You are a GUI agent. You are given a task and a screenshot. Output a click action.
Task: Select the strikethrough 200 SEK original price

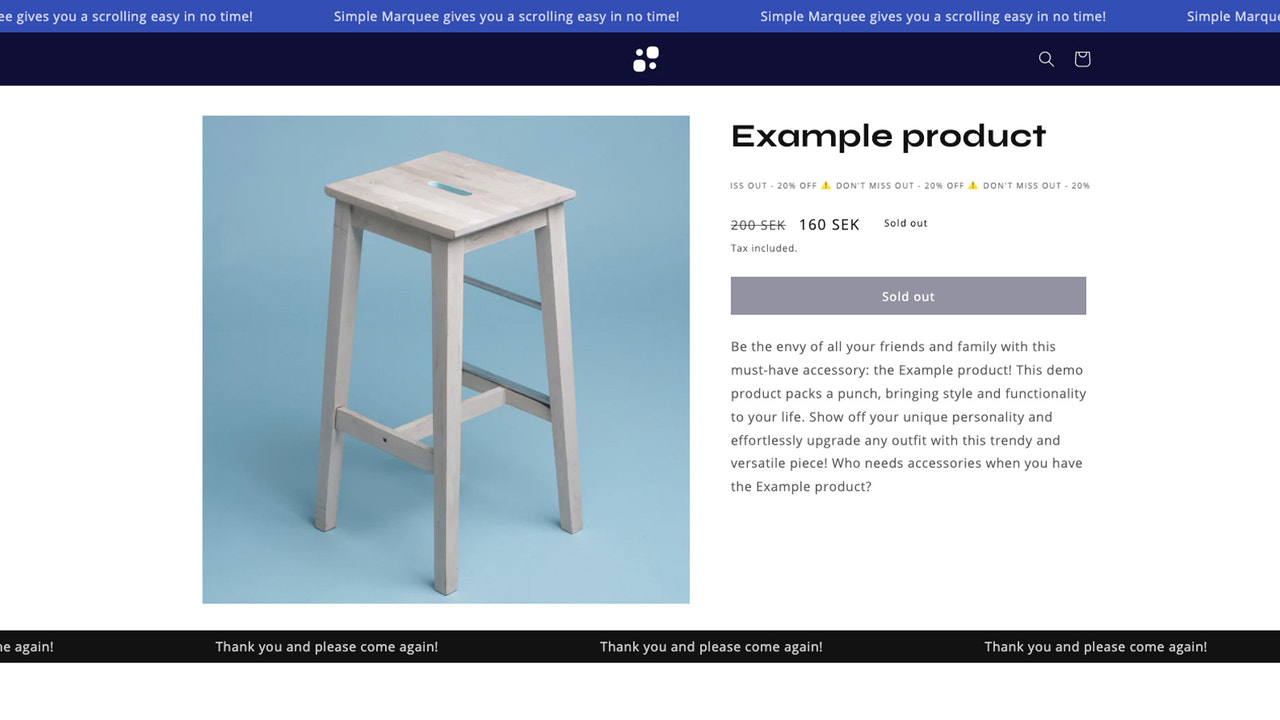tap(757, 224)
